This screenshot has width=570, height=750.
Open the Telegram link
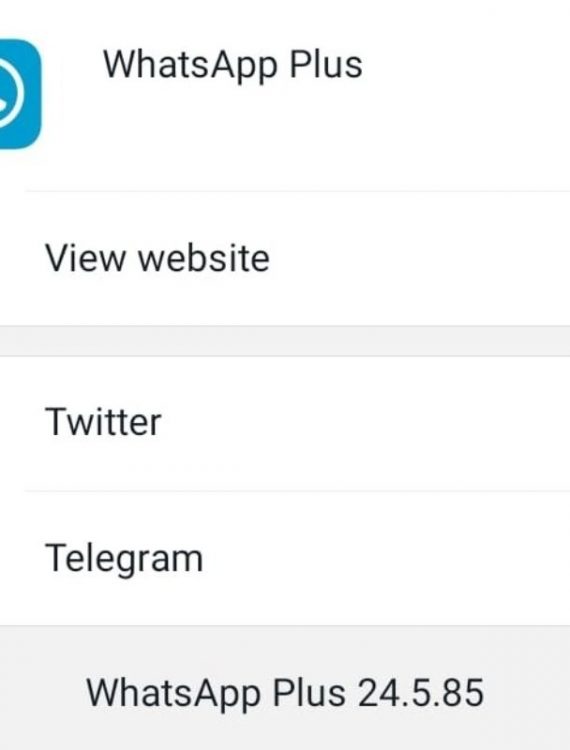pos(285,558)
